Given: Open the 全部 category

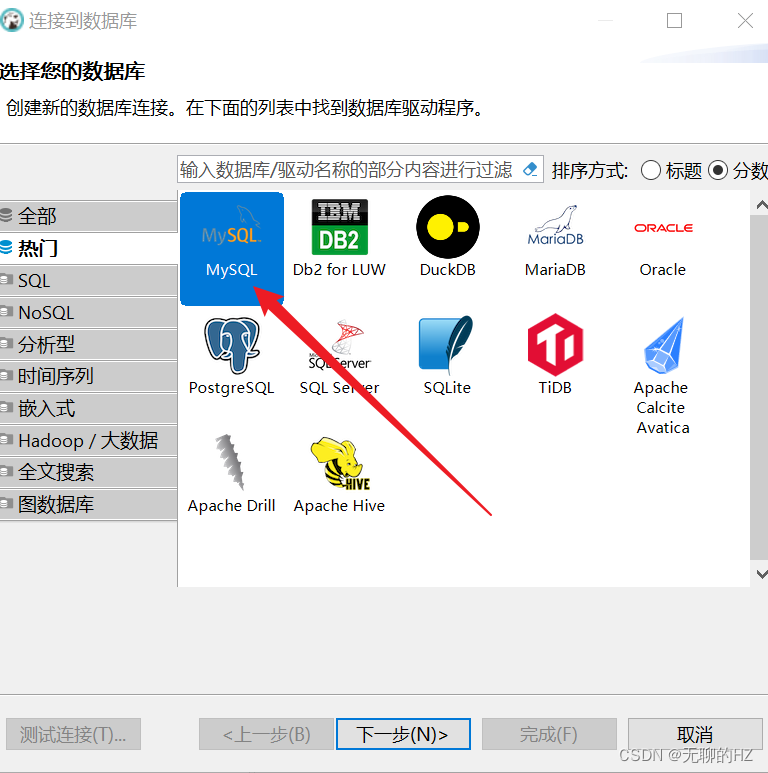Looking at the screenshot, I should 89,216.
